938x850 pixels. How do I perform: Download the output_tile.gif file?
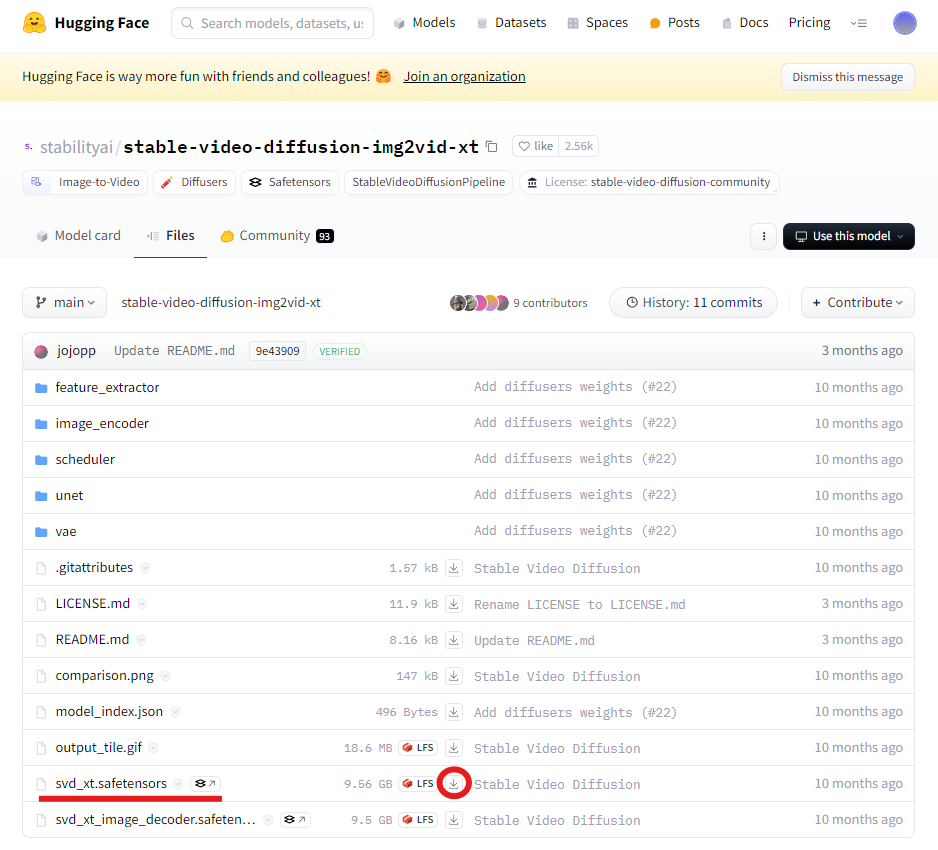pos(454,748)
